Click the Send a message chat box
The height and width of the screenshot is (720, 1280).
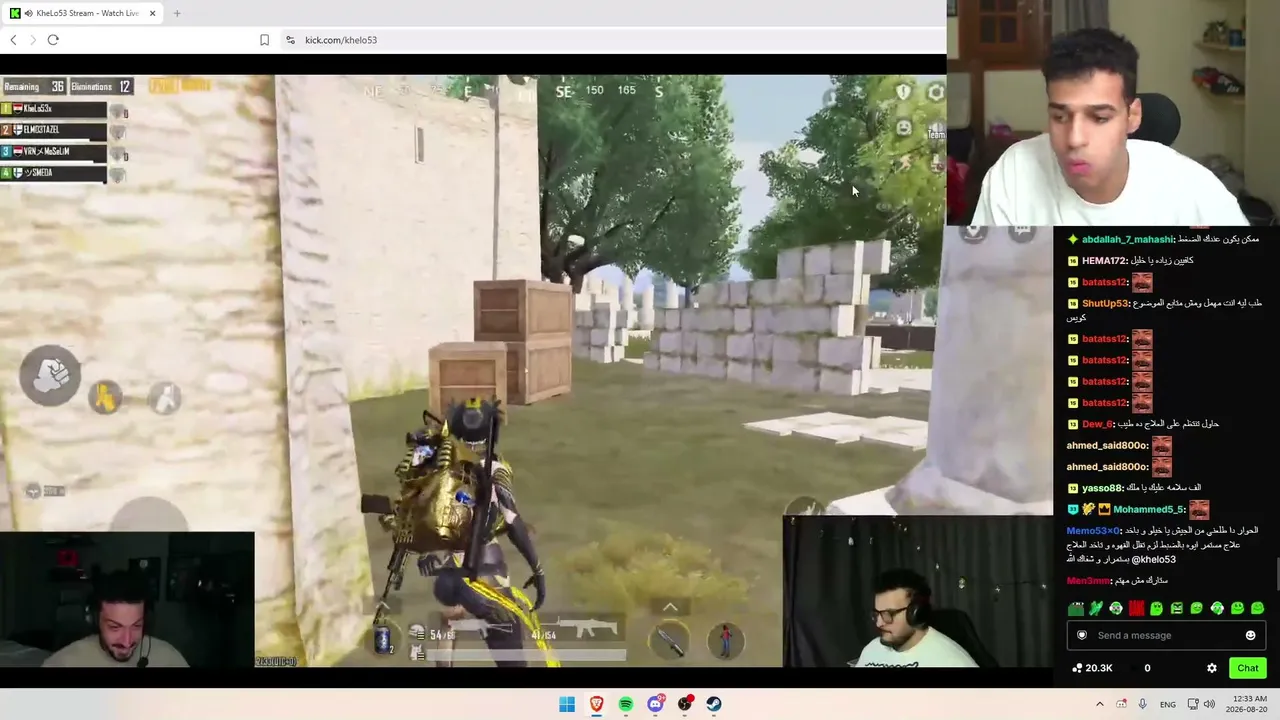coord(1165,636)
